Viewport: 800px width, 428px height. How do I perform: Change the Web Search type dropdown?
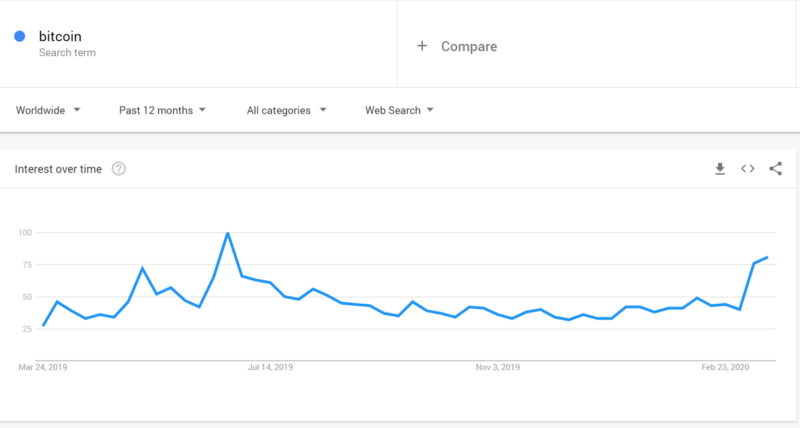point(399,110)
